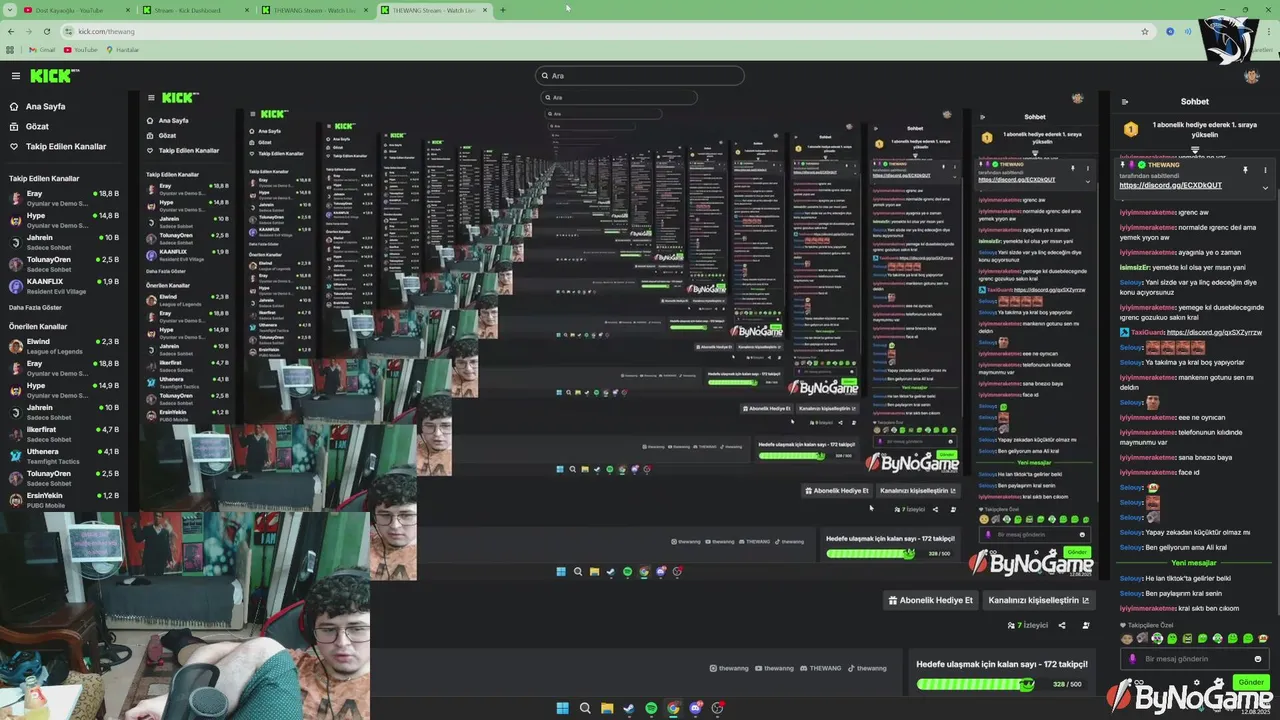The height and width of the screenshot is (720, 1280).
Task: Click the pin icon on the pinned THEWANG message
Action: (x=1245, y=170)
